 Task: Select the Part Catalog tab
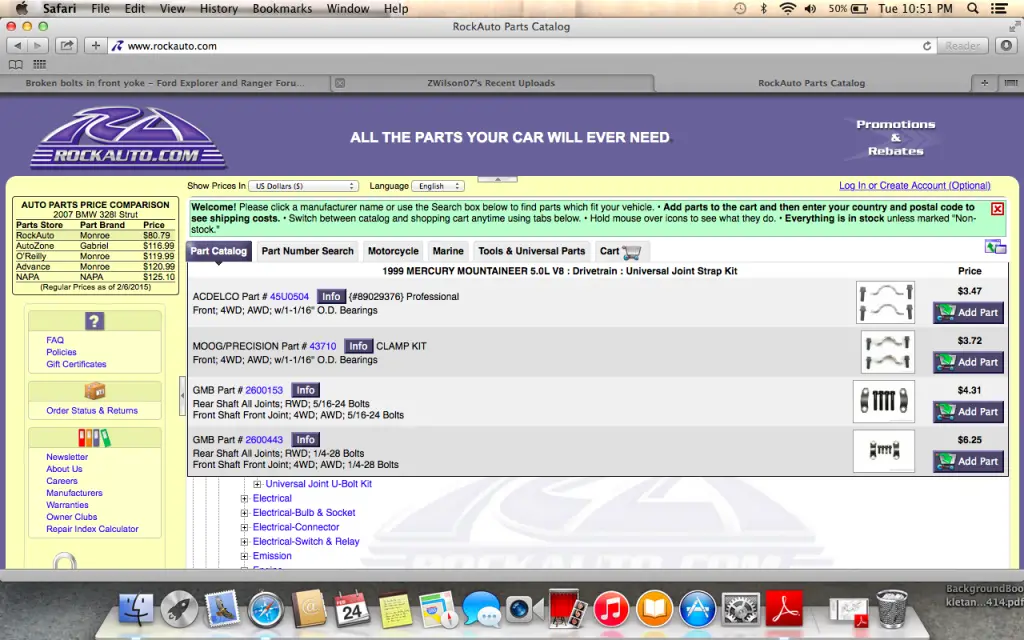(219, 251)
